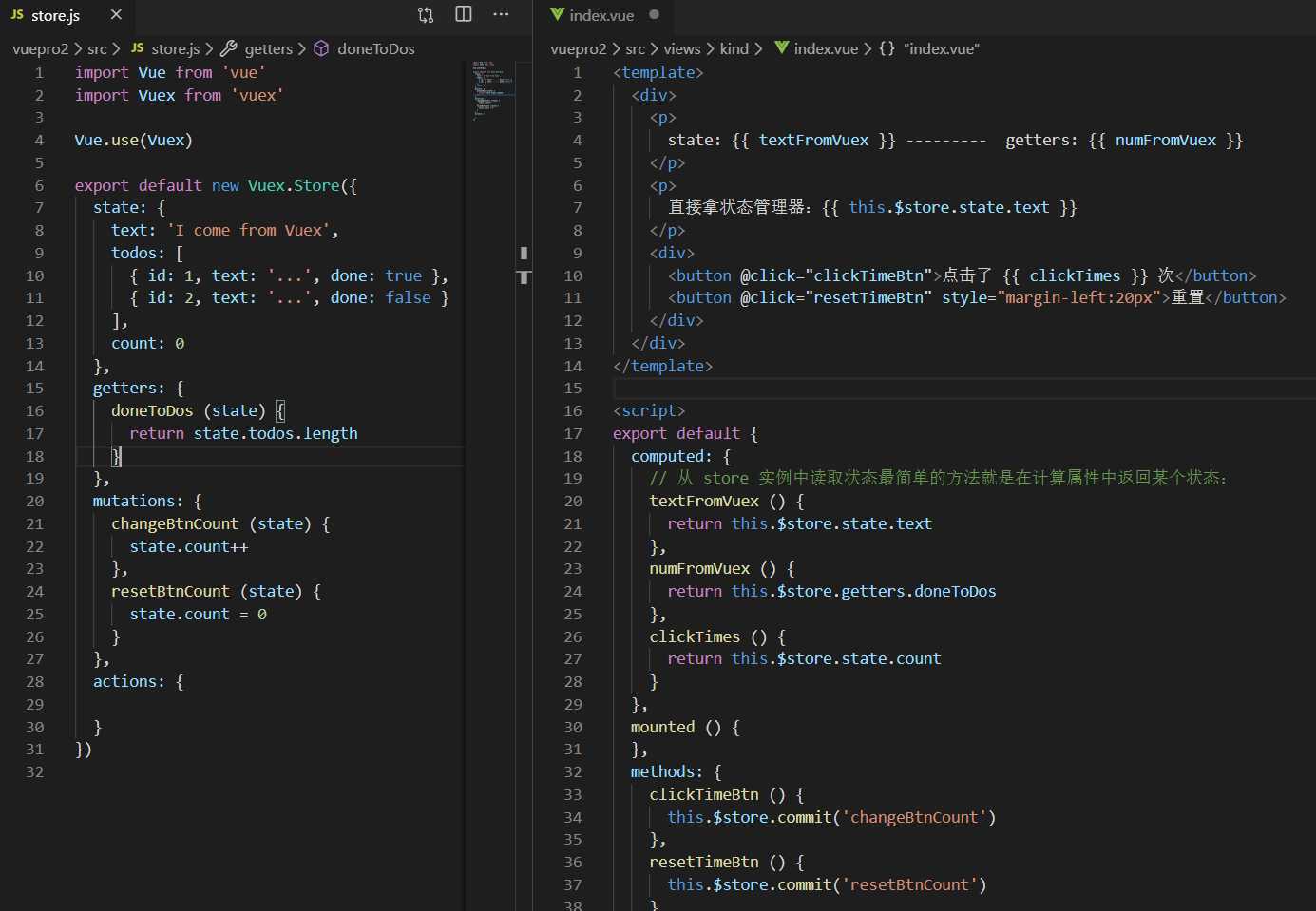Image resolution: width=1316 pixels, height=911 pixels.
Task: Click the Vue icon in the index.vue breadcrumb
Action: 781,48
